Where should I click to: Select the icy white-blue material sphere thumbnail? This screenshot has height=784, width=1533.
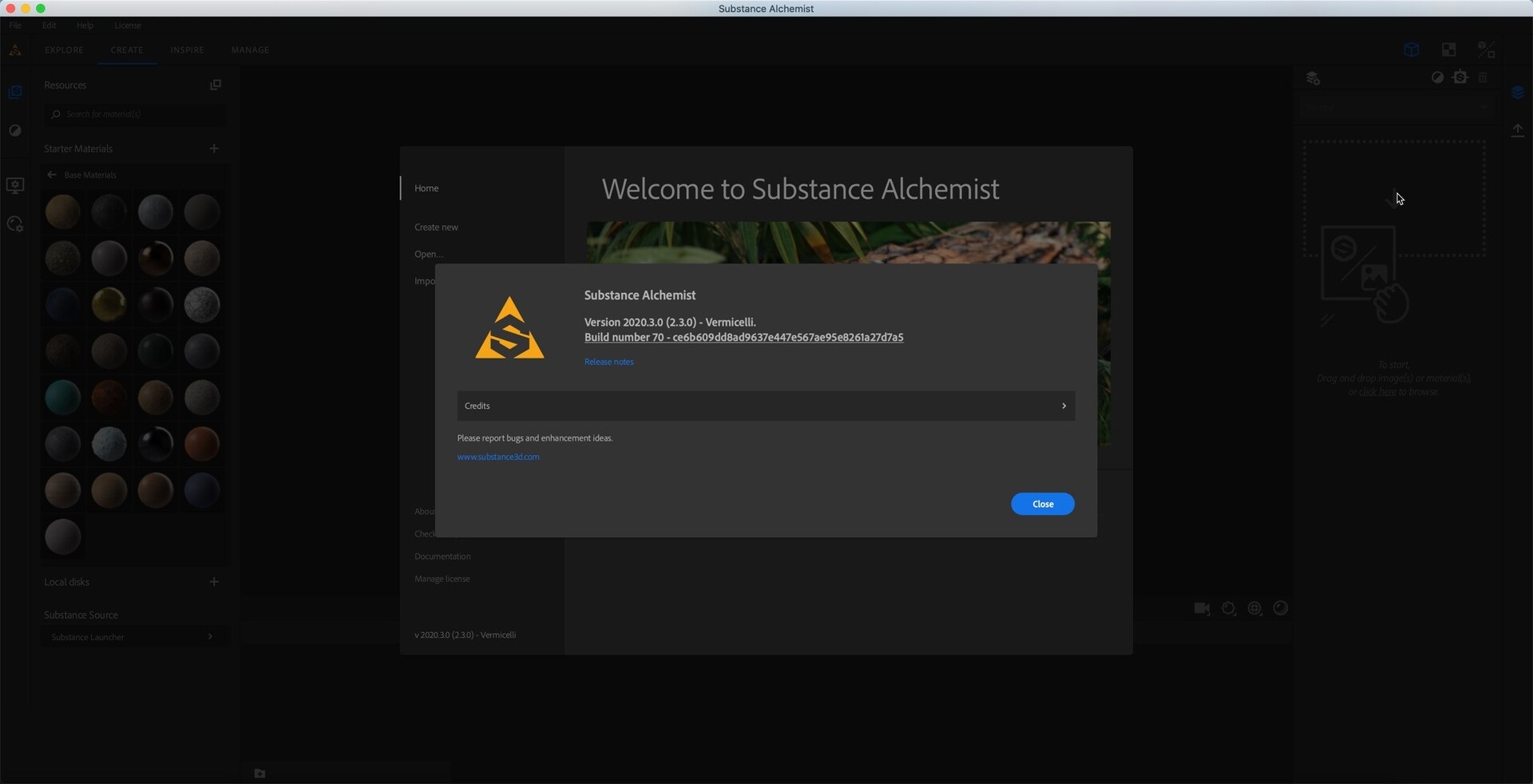[x=109, y=443]
